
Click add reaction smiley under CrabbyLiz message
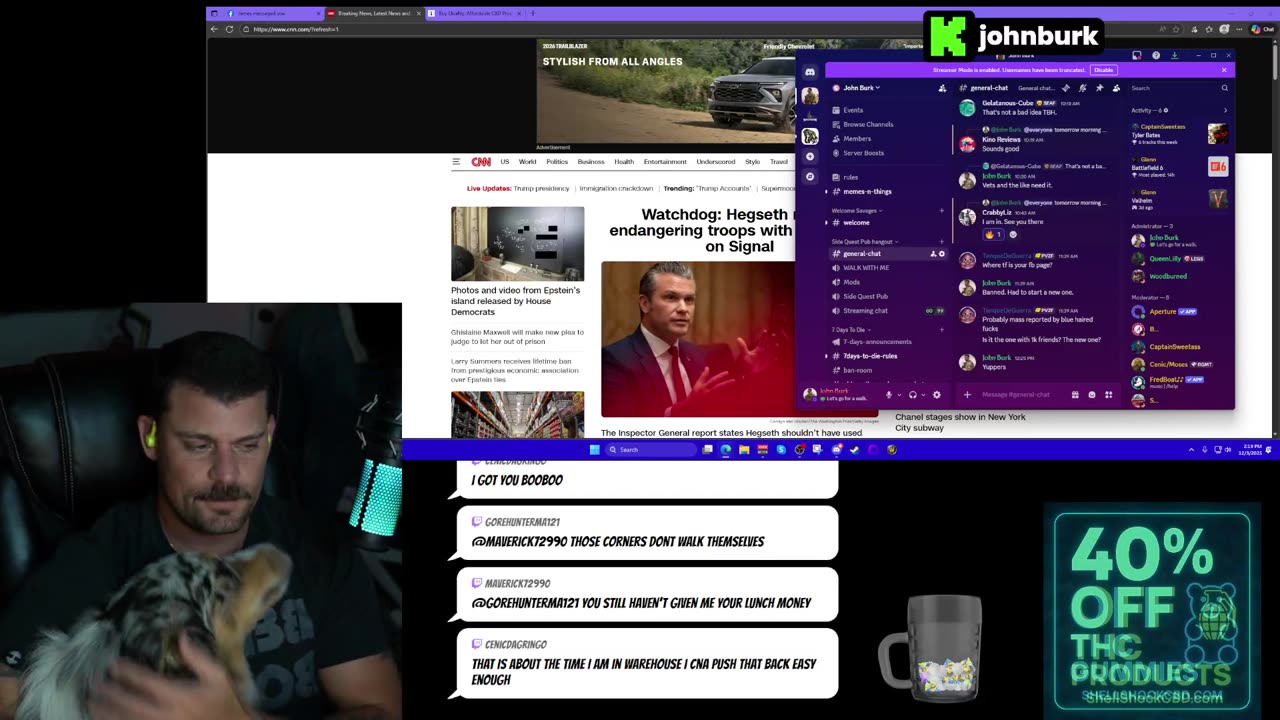[x=1013, y=235]
